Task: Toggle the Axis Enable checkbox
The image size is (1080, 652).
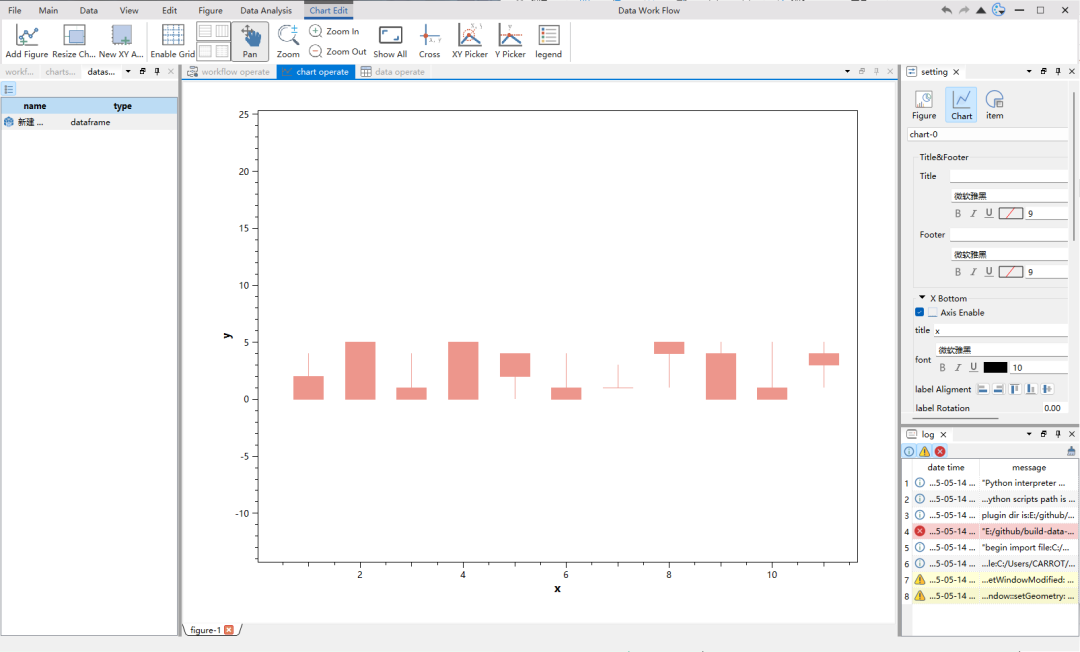Action: (933, 313)
